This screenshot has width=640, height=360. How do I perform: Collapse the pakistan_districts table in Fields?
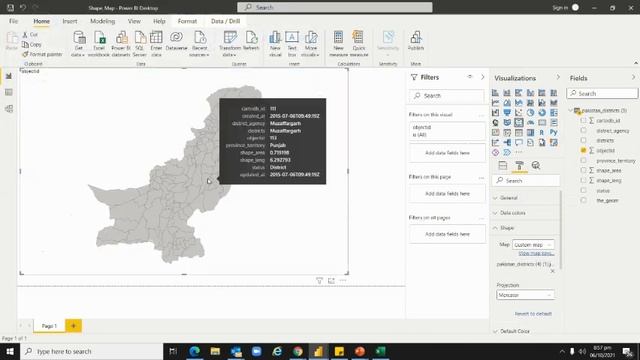[x=571, y=111]
